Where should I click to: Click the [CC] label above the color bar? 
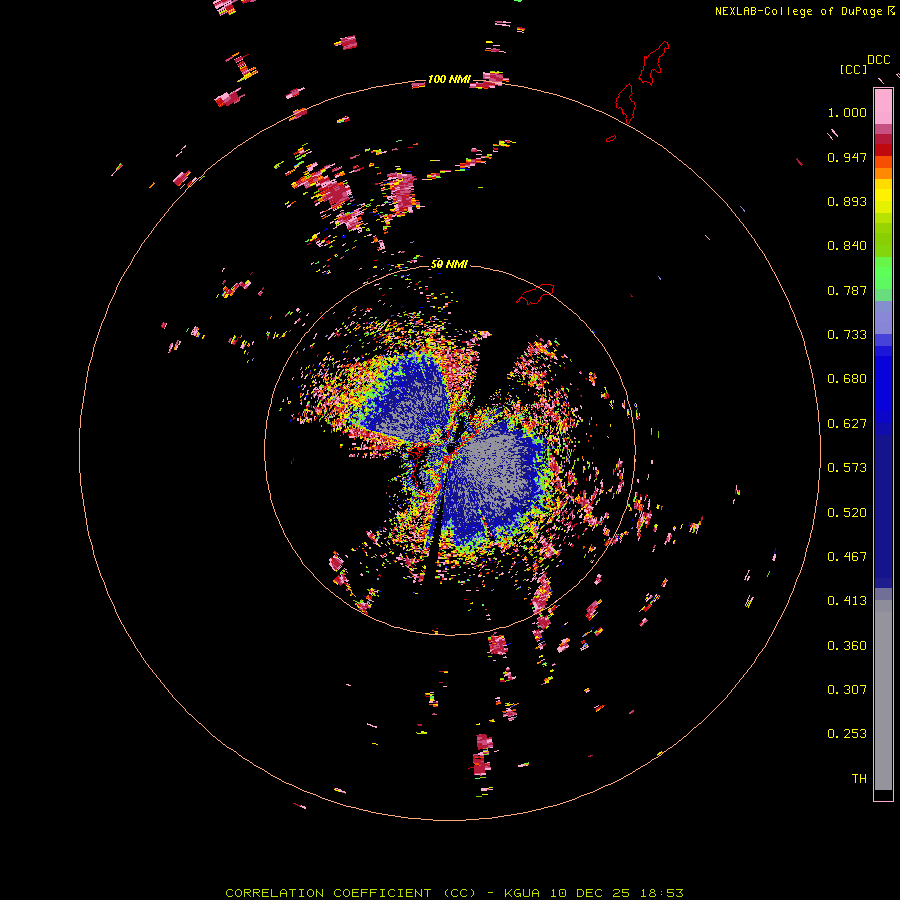pos(853,69)
